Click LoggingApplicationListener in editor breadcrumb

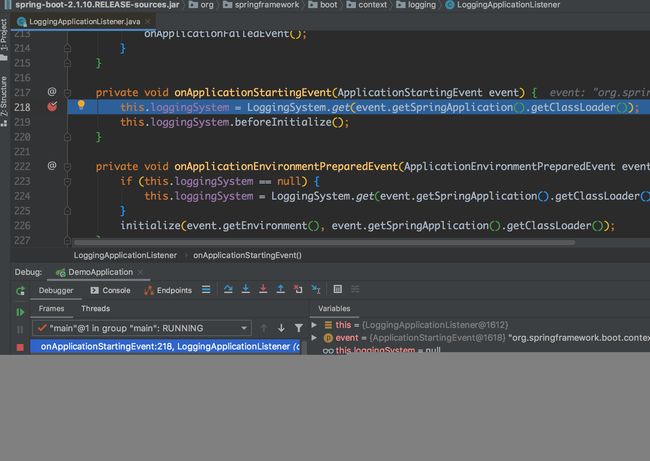125,255
